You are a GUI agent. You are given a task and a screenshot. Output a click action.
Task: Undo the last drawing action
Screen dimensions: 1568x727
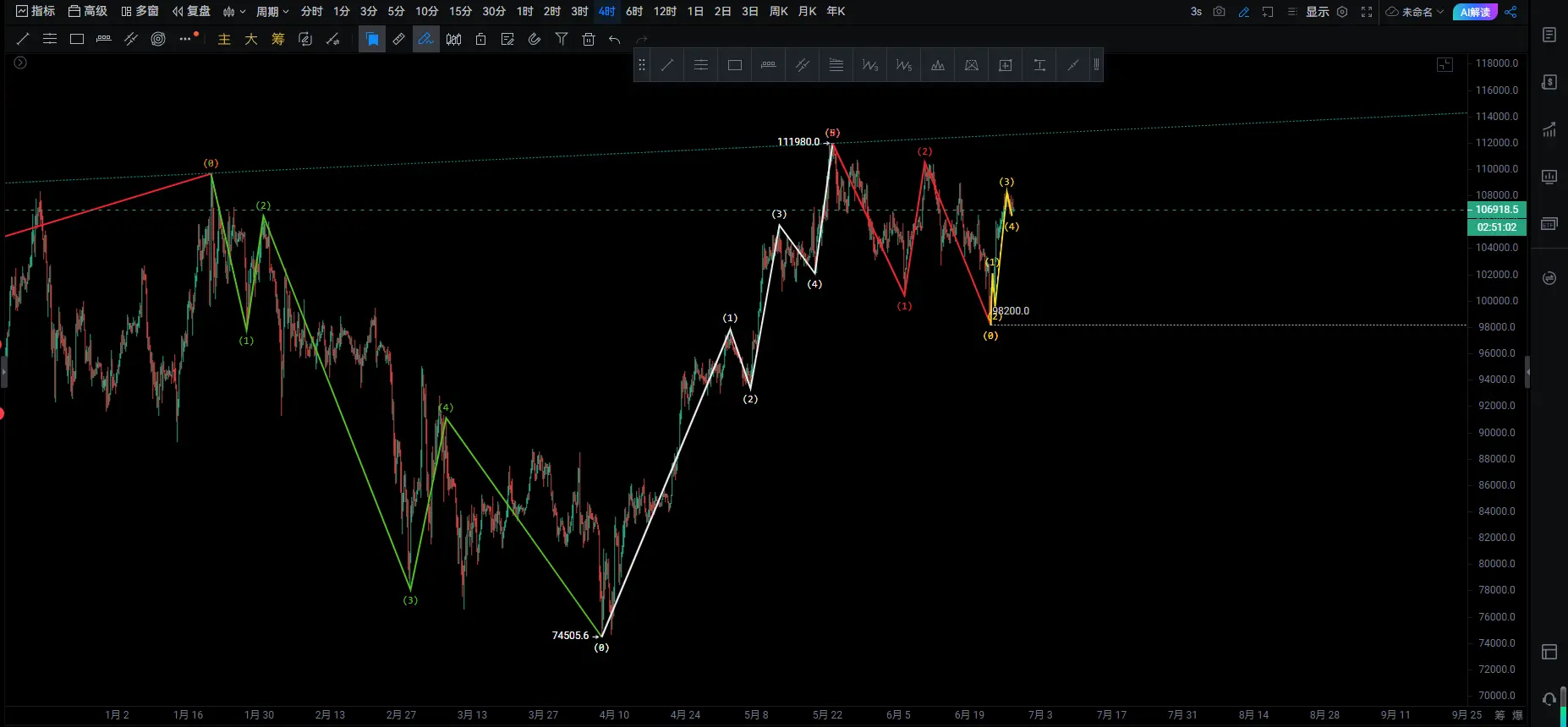pyautogui.click(x=615, y=39)
